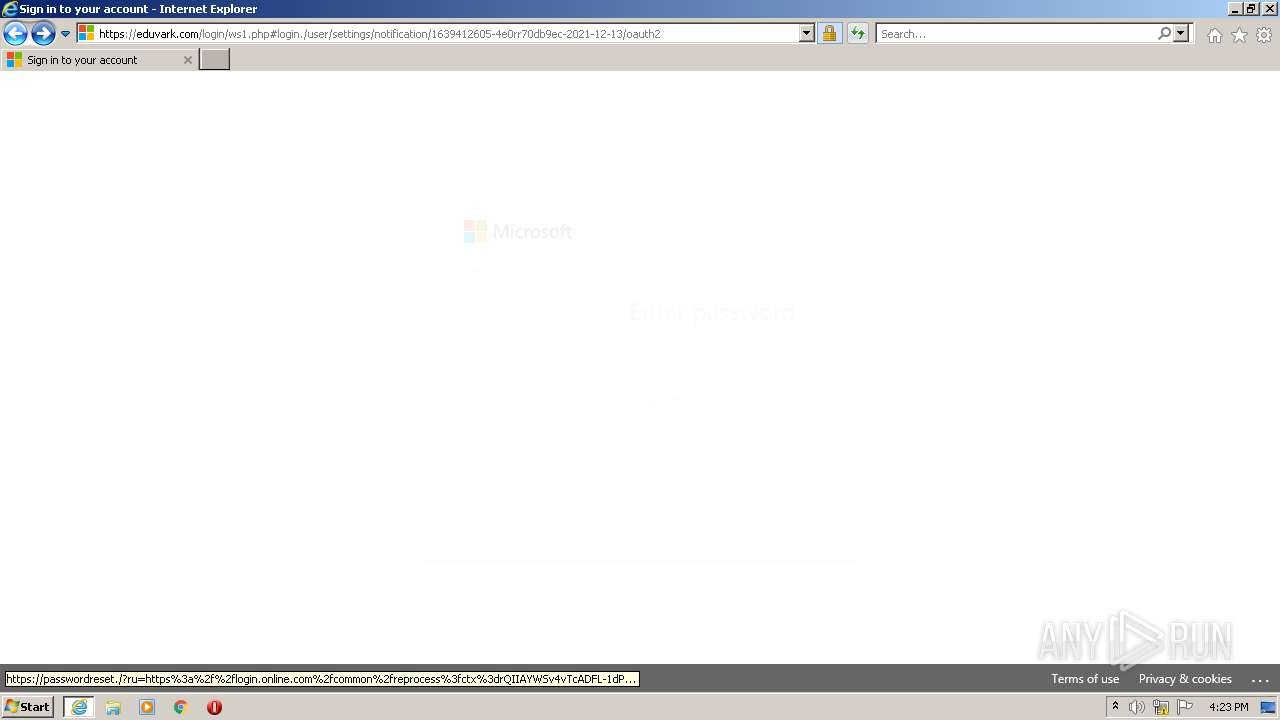Click the Action Center flag icon
Screen dimensions: 1280x720
[x=1185, y=707]
